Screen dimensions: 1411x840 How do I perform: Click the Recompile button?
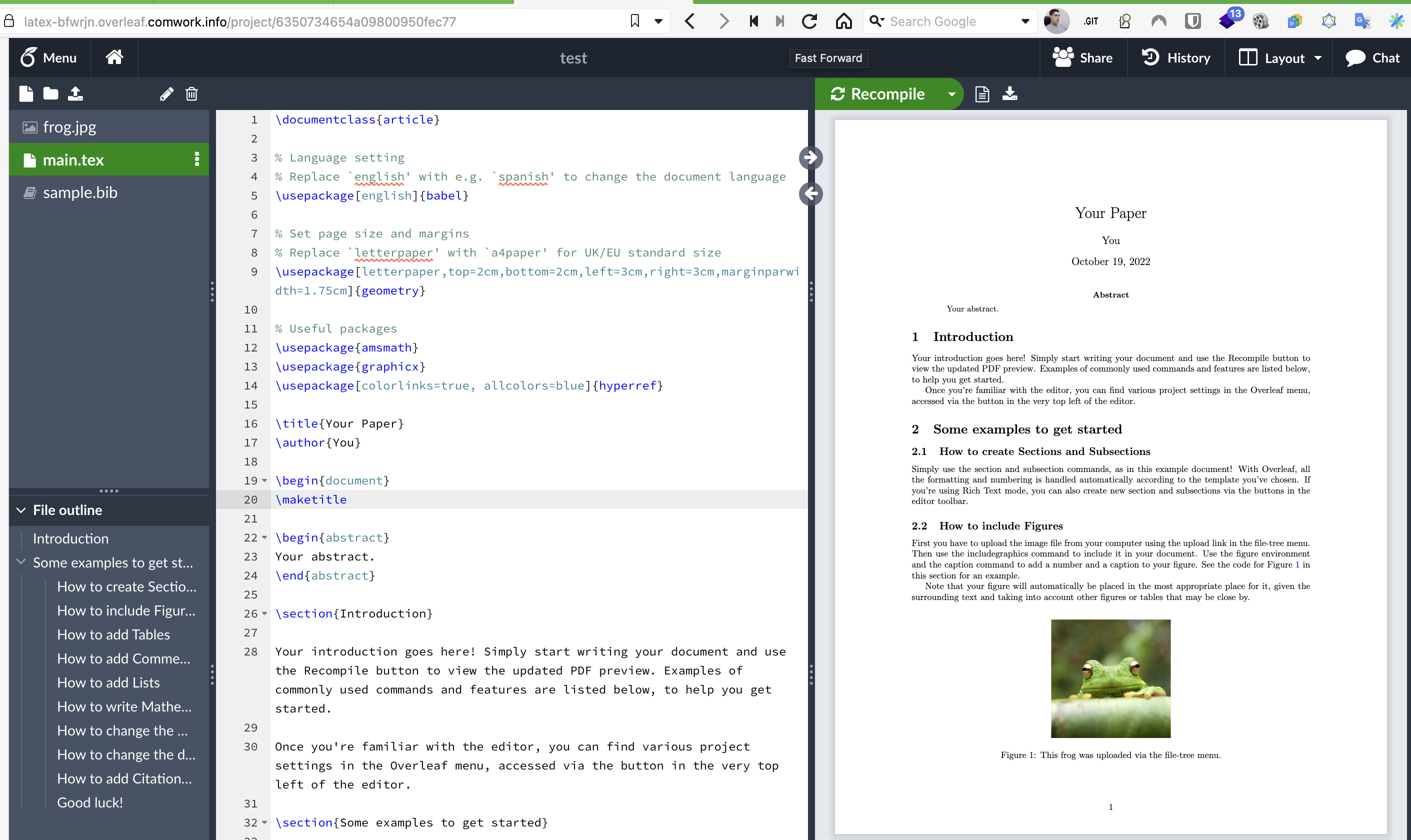pyautogui.click(x=878, y=94)
